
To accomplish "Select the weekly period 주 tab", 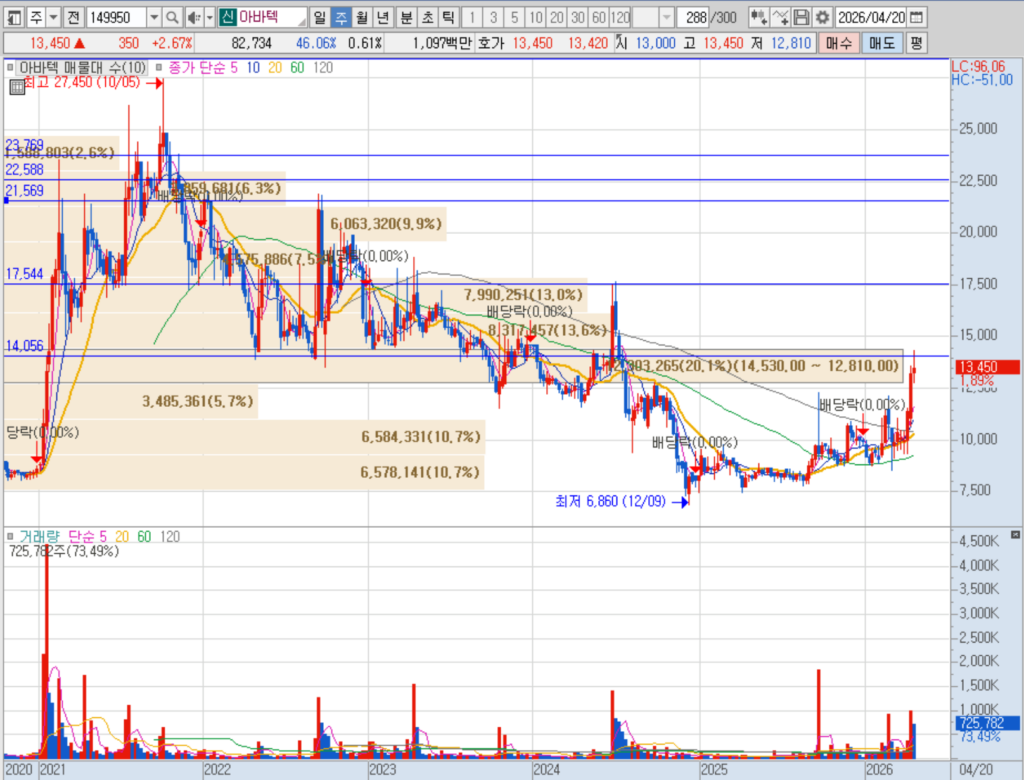I will pos(341,17).
